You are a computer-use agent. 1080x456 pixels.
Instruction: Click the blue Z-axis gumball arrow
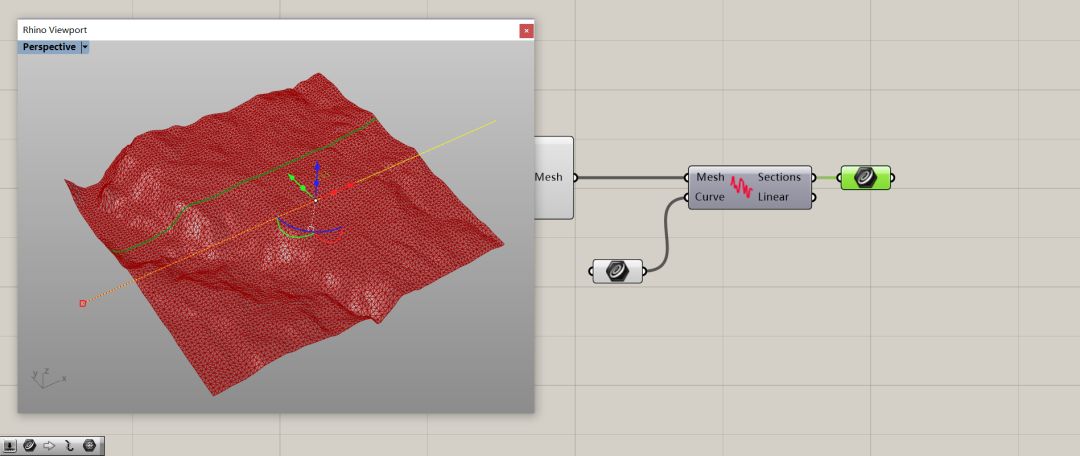[317, 168]
